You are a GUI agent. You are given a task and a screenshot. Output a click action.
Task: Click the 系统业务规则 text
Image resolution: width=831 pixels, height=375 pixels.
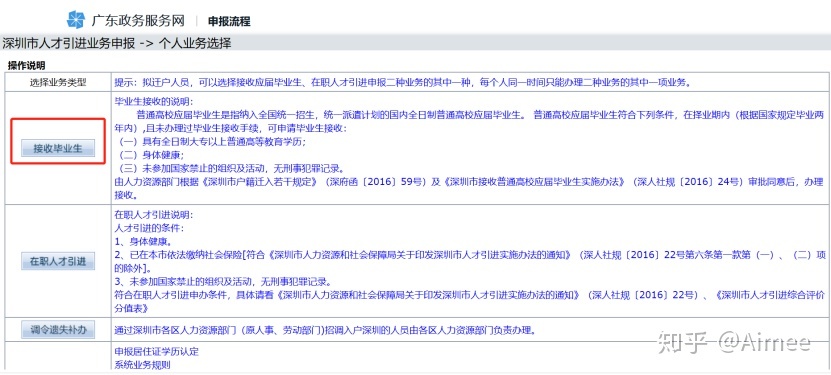pos(143,364)
